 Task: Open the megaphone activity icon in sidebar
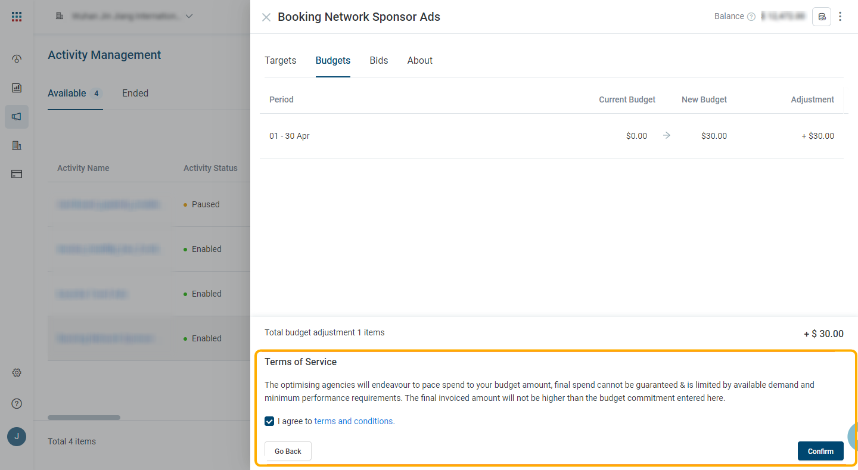point(17,116)
